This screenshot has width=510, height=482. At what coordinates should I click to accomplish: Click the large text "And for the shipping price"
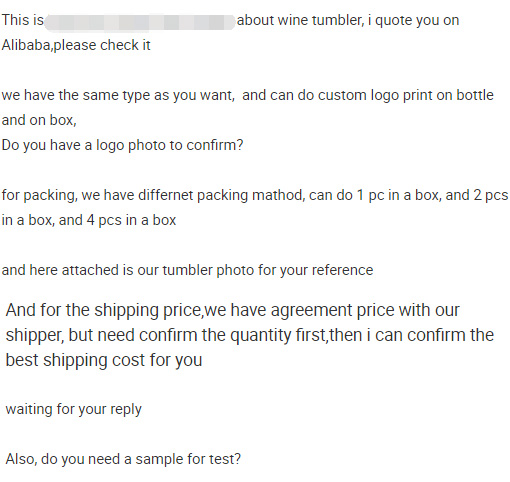coord(103,310)
